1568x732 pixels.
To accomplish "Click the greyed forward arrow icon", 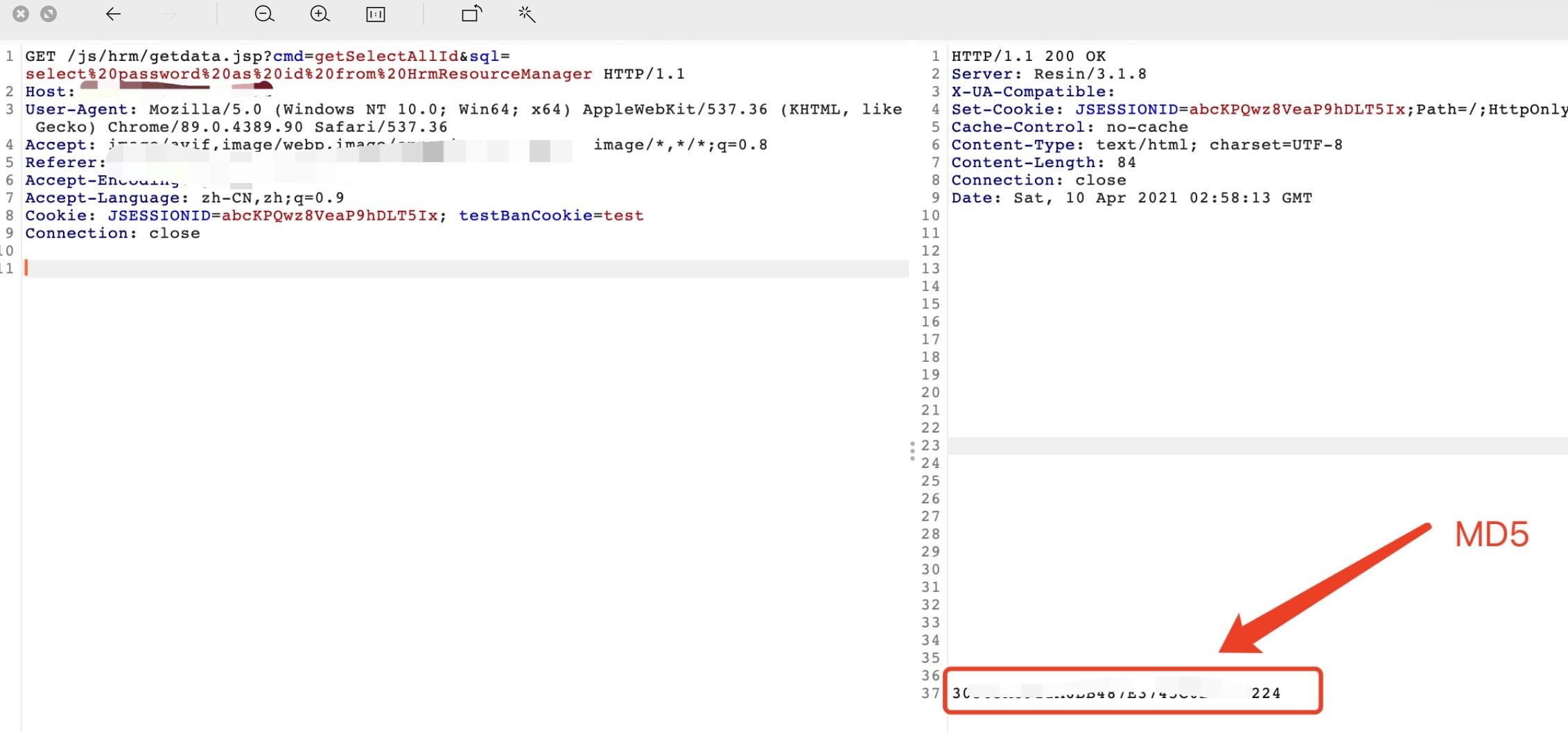I will [169, 14].
